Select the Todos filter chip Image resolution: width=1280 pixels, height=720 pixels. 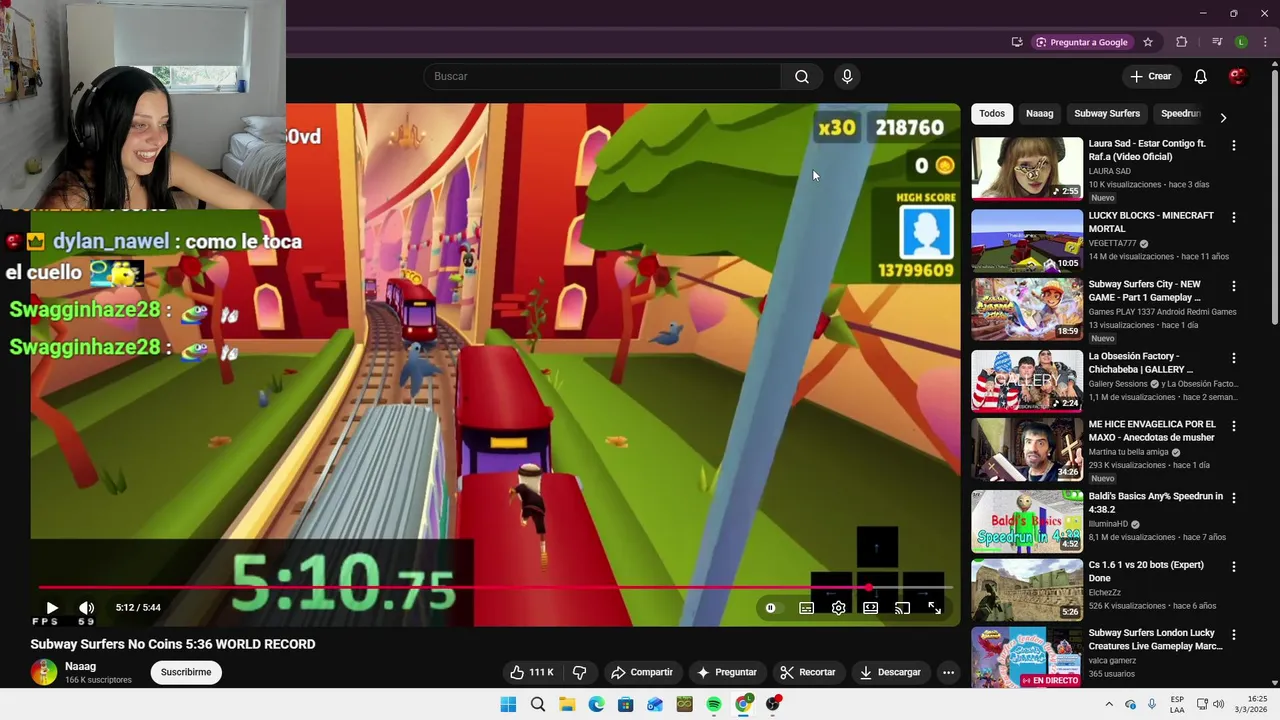pos(992,113)
